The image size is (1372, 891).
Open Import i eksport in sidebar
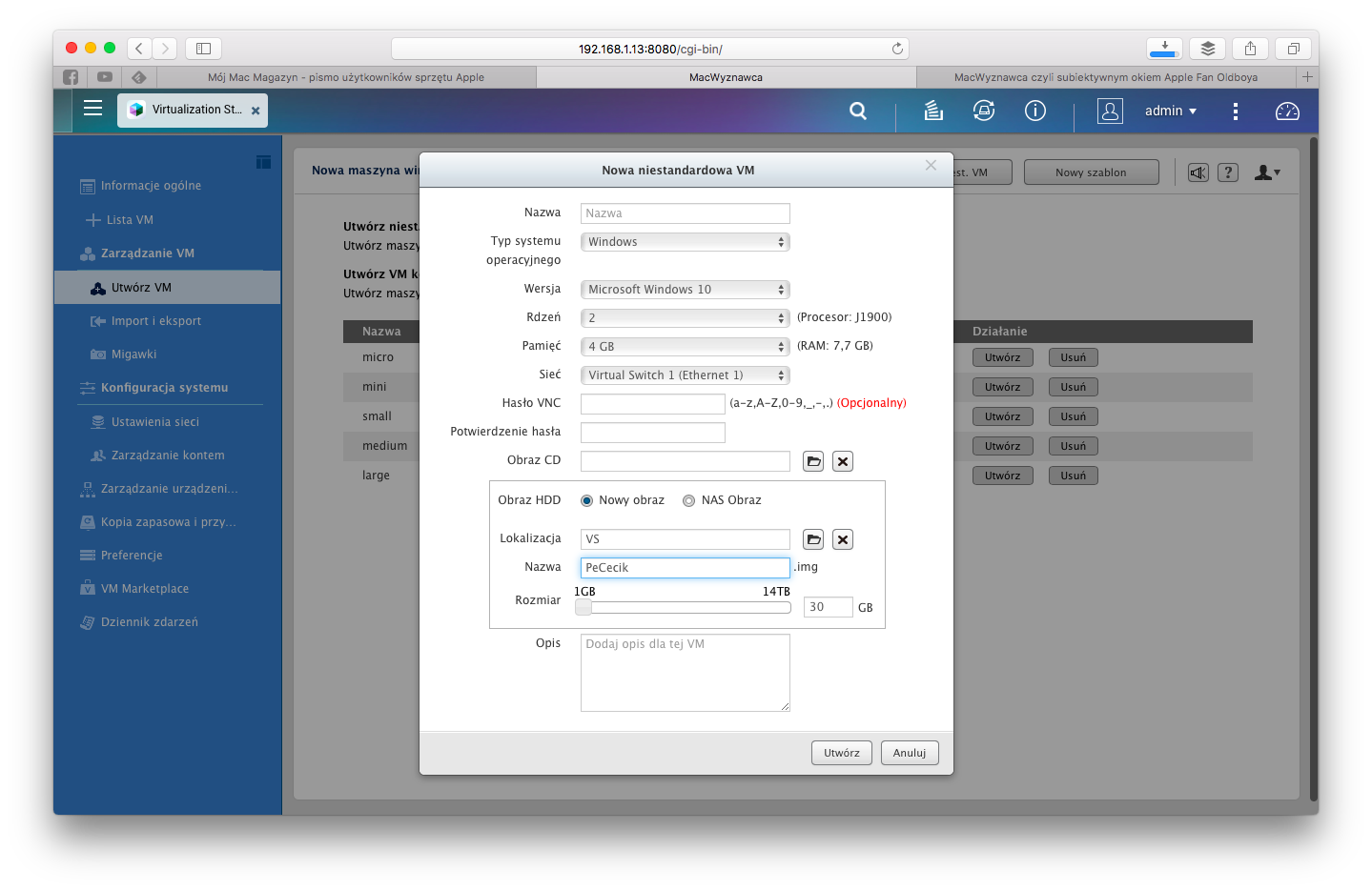[155, 321]
